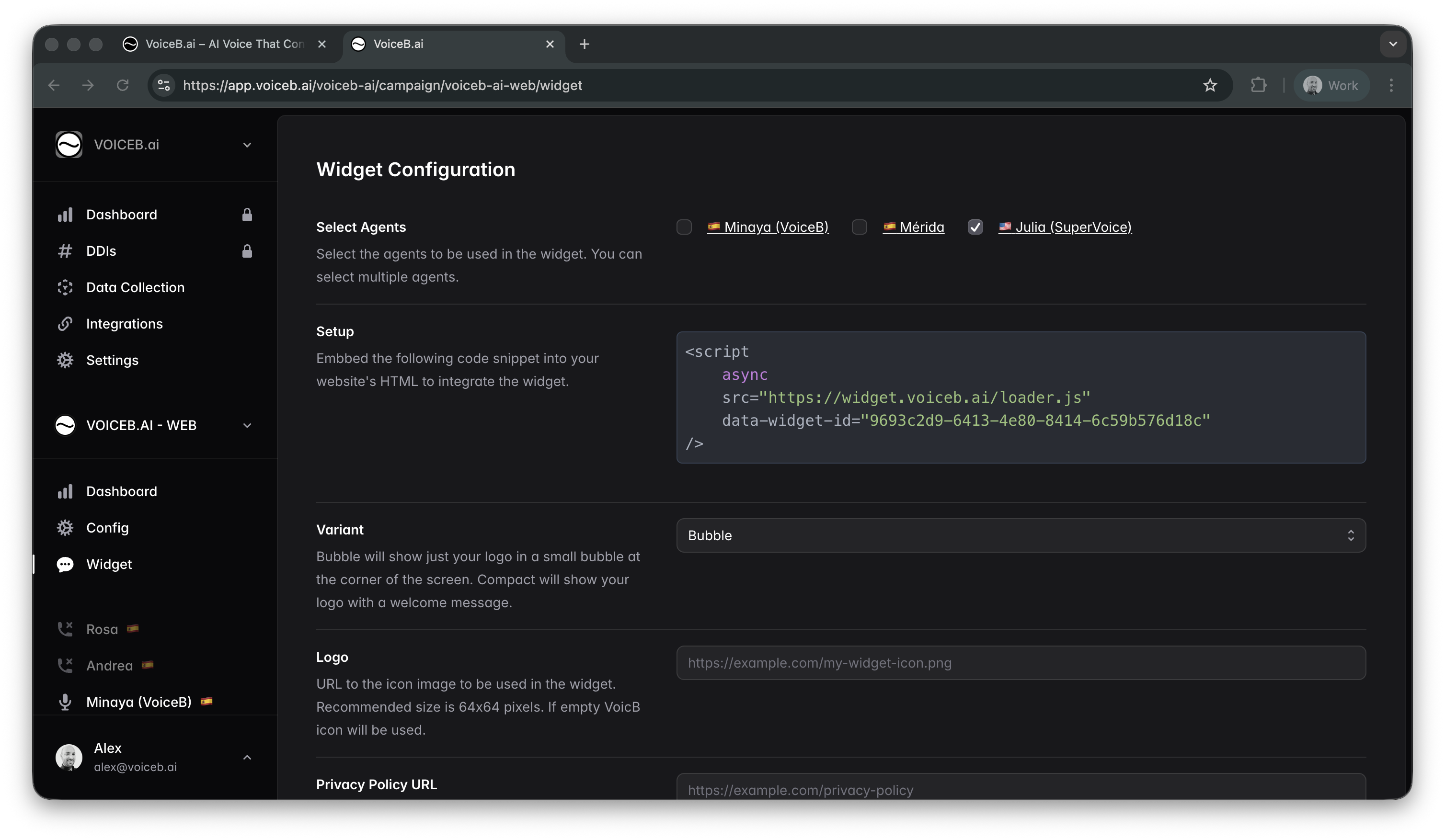Open the browser extensions puzzle icon
The image size is (1445, 840).
pos(1258,85)
